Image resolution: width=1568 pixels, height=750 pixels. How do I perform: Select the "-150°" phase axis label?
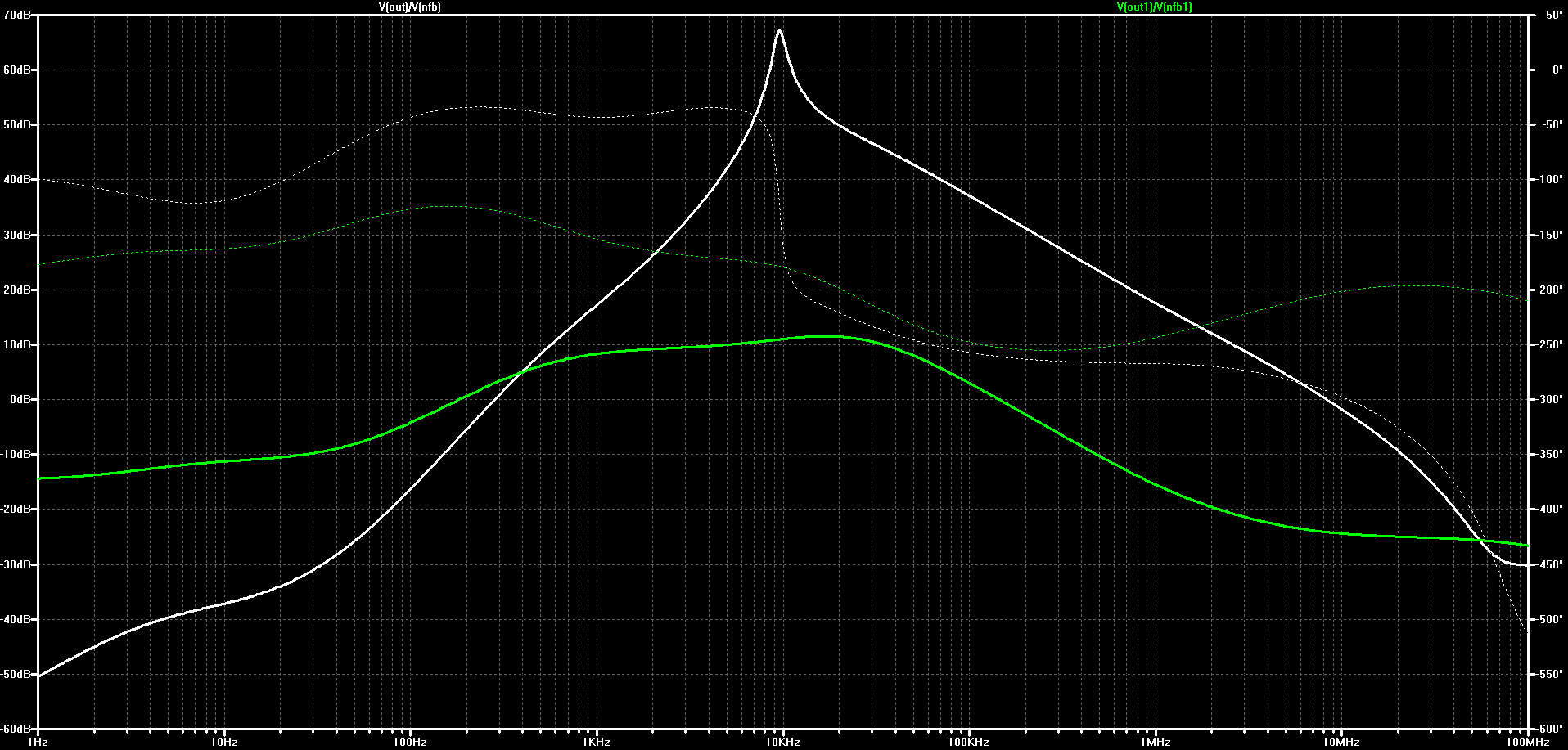pyautogui.click(x=1551, y=235)
